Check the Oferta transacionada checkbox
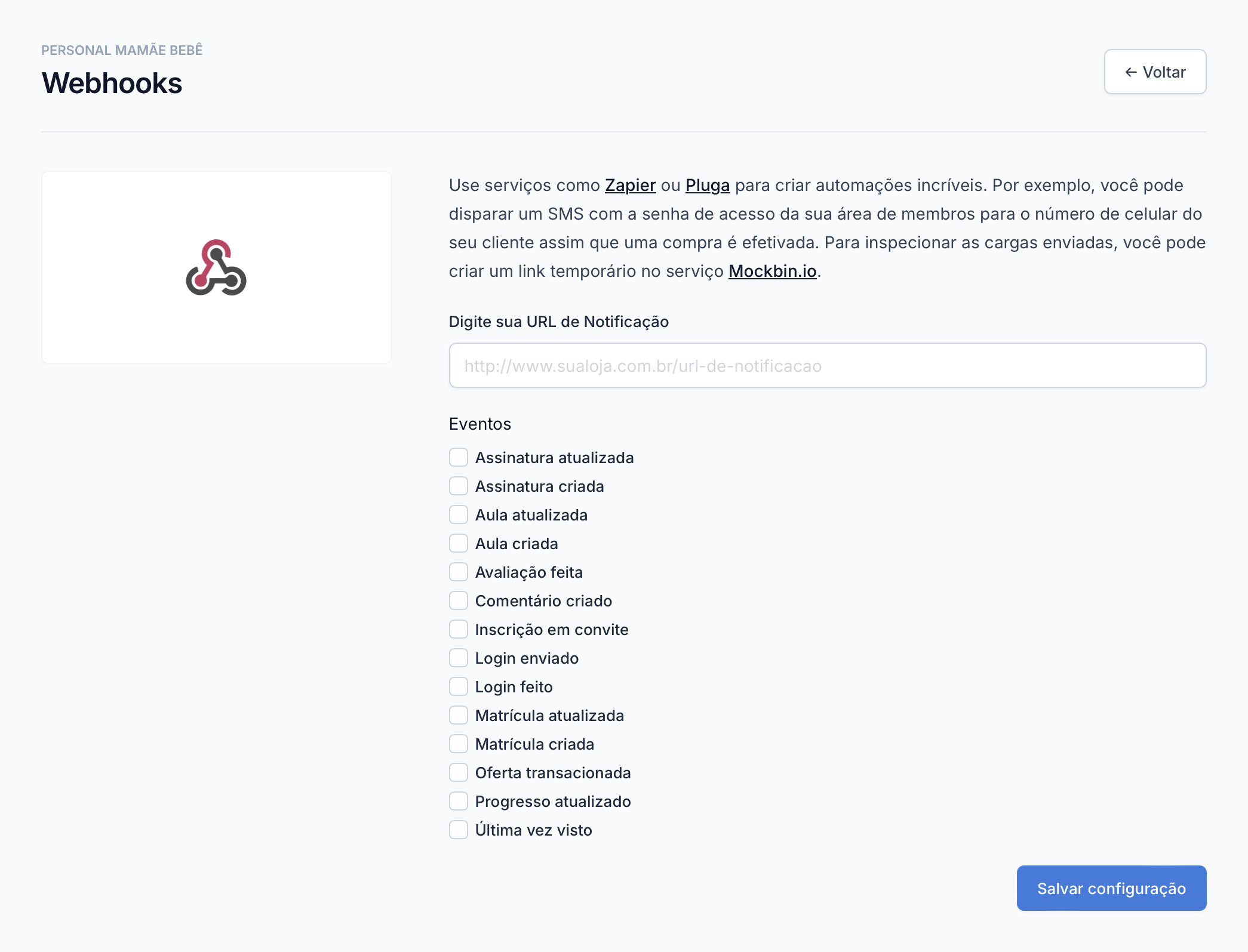The image size is (1248, 952). [x=459, y=773]
